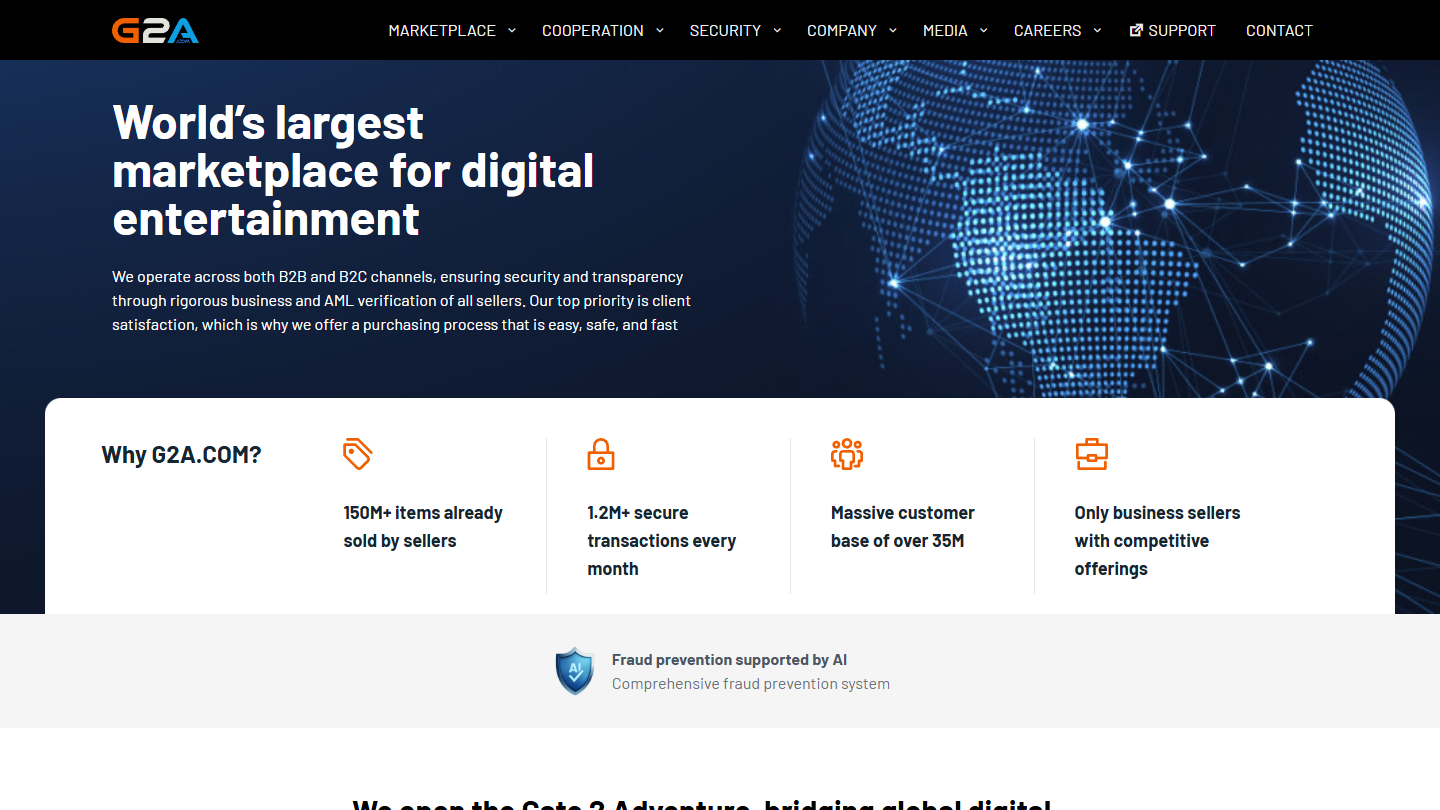This screenshot has height=810, width=1440.
Task: Expand the Careers dropdown chevron
Action: click(1097, 30)
